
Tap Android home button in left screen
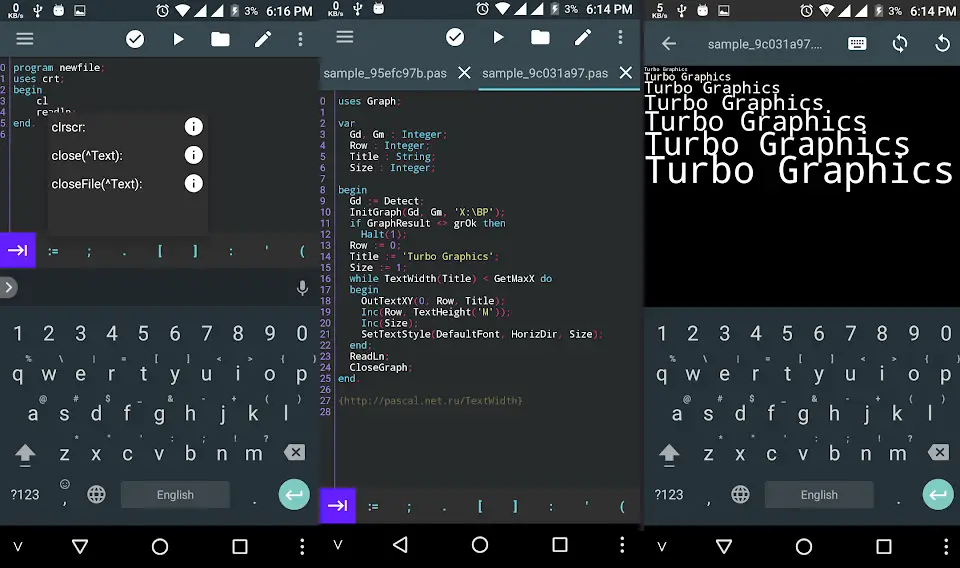[x=160, y=547]
